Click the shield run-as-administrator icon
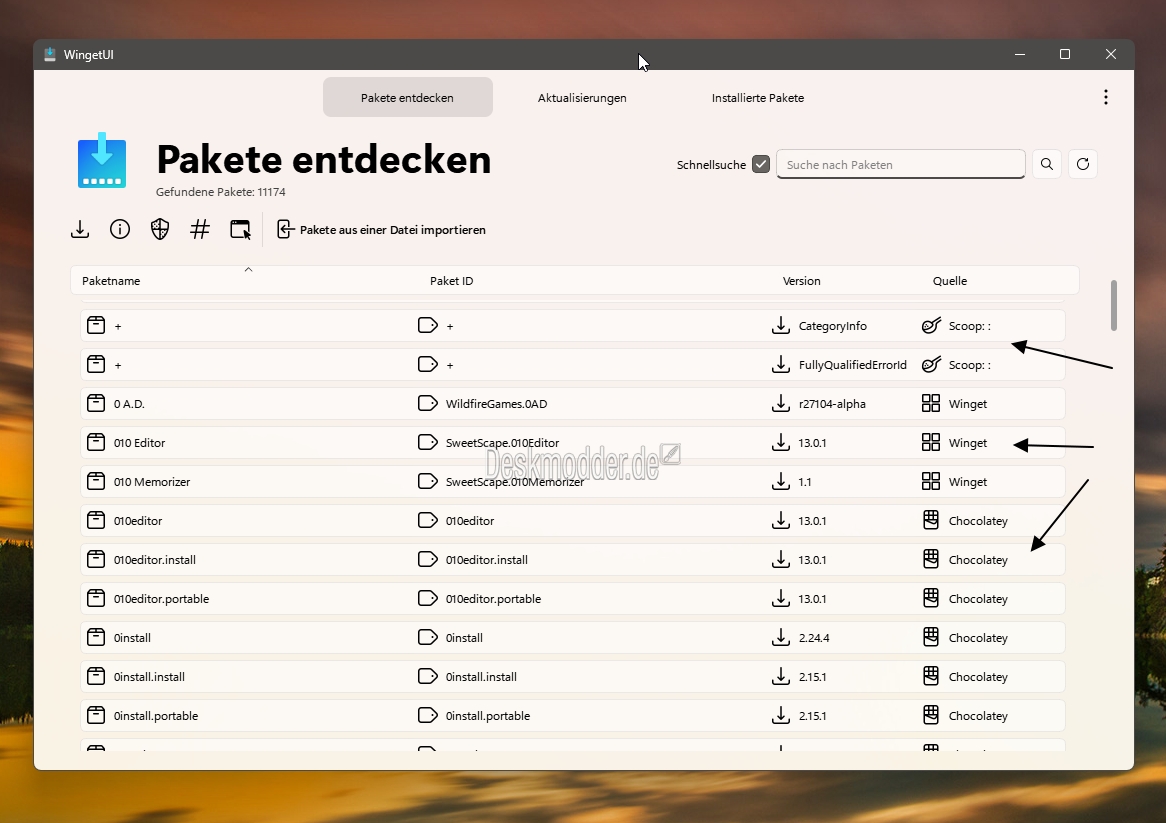Image resolution: width=1166 pixels, height=823 pixels. (x=160, y=230)
